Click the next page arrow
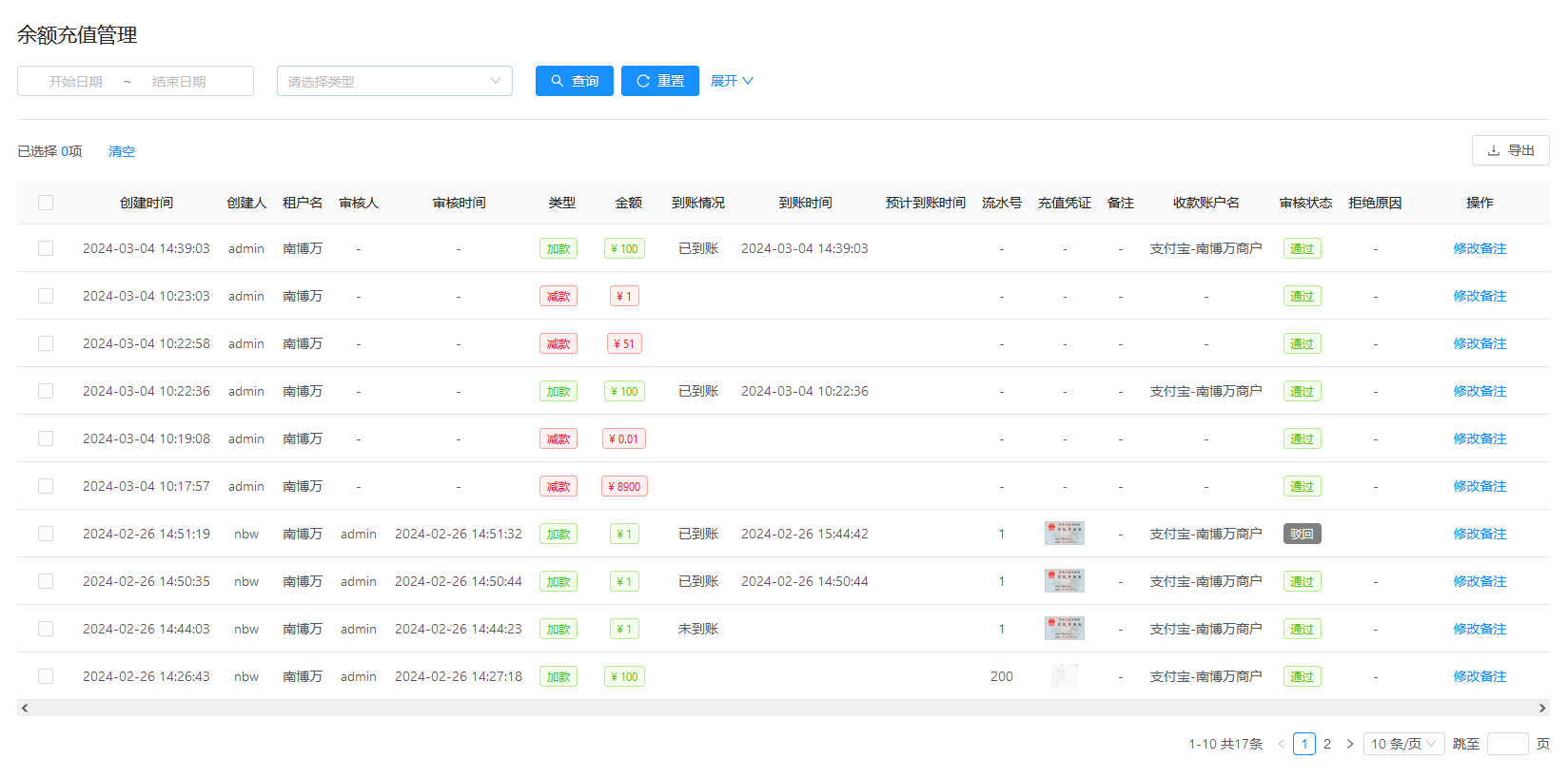This screenshot has height=779, width=1568. 1349,744
